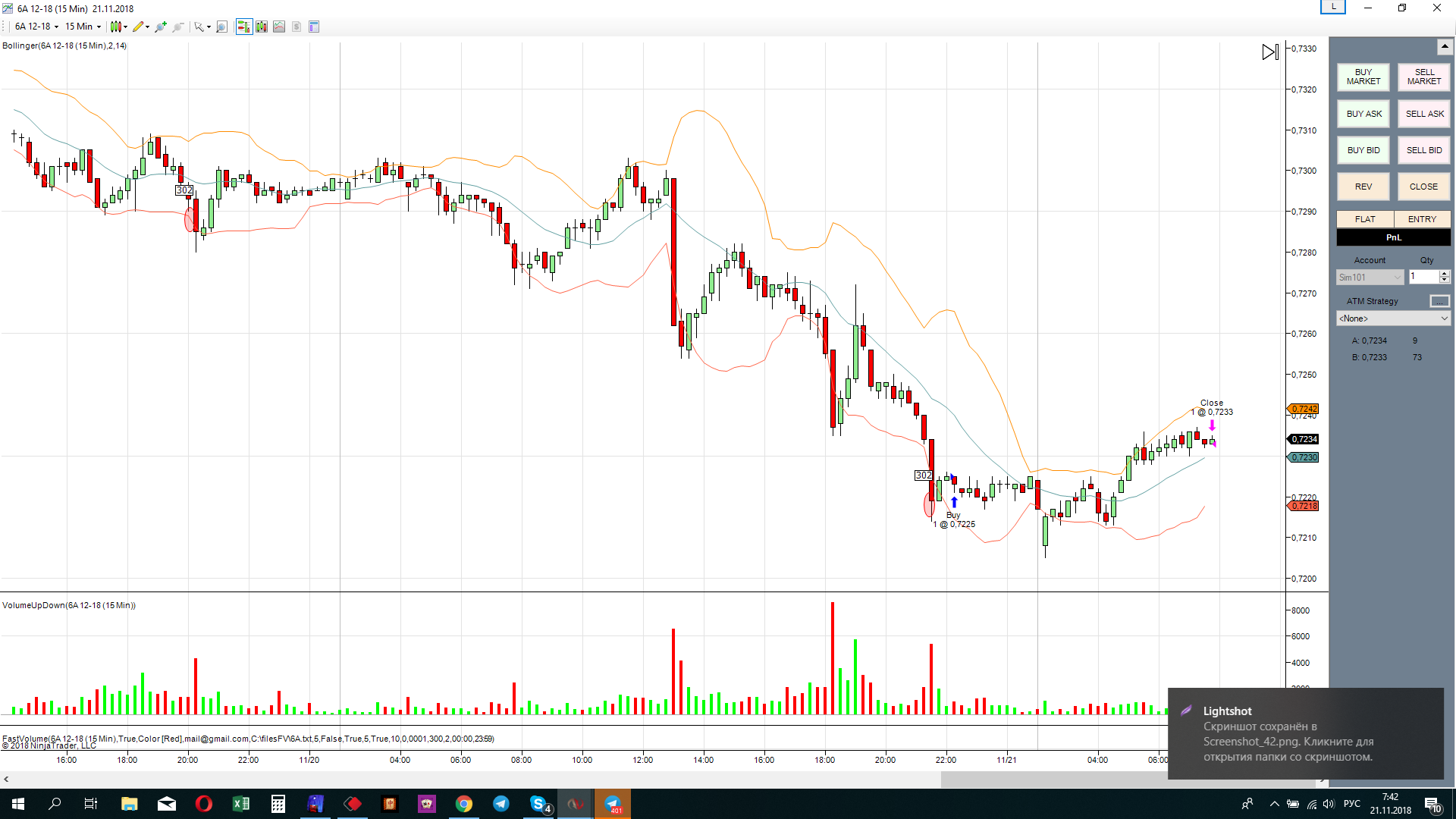Click the zoom frame magnifier icon

(x=221, y=27)
